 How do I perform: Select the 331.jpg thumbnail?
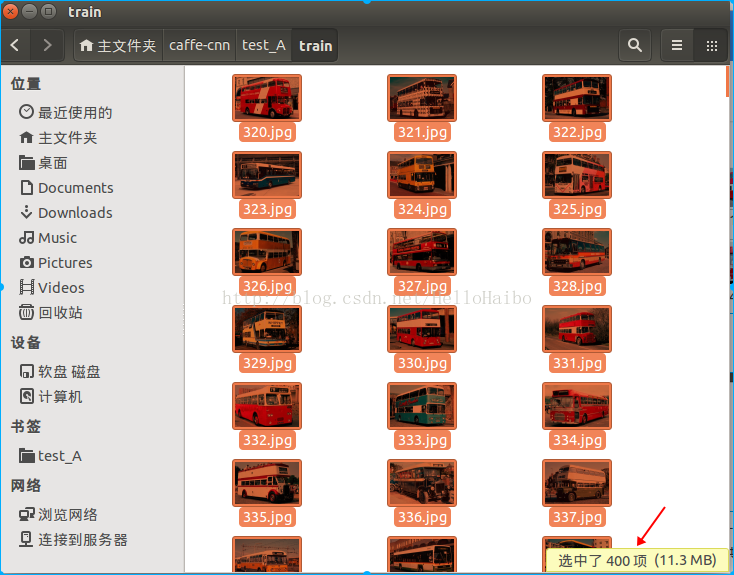pyautogui.click(x=577, y=329)
